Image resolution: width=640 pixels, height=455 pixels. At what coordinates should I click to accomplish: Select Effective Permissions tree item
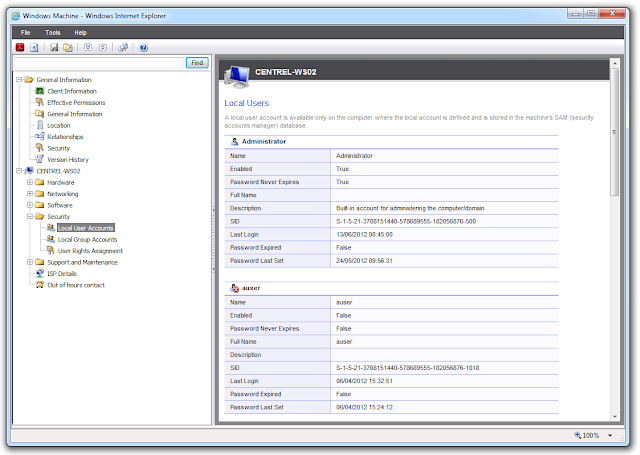(76, 102)
